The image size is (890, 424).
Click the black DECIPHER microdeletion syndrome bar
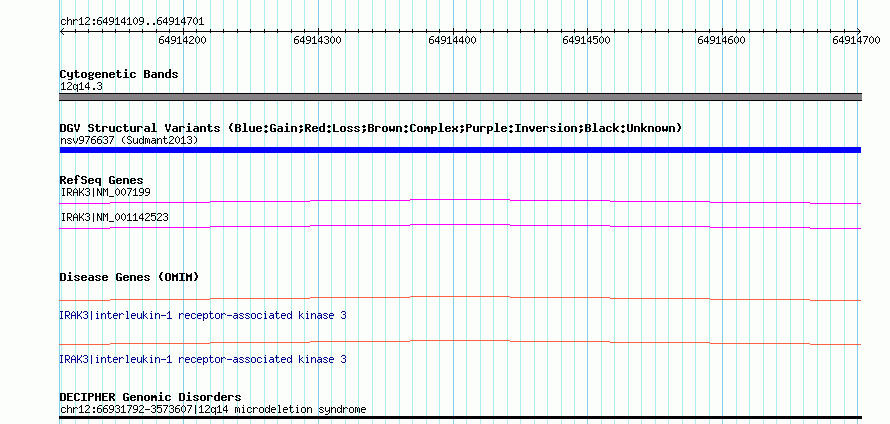460,417
